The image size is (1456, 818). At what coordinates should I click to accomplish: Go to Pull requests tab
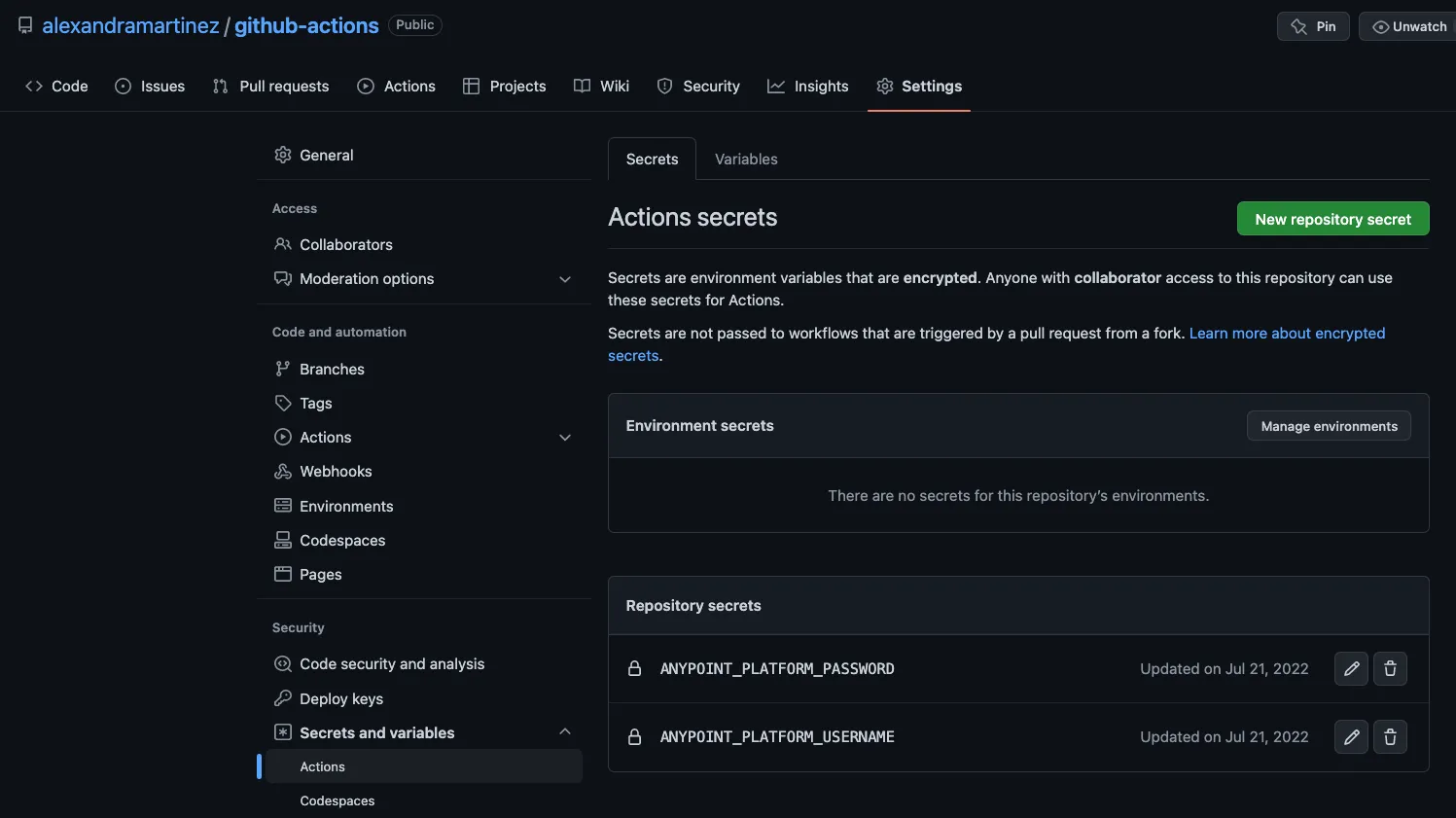pyautogui.click(x=270, y=86)
